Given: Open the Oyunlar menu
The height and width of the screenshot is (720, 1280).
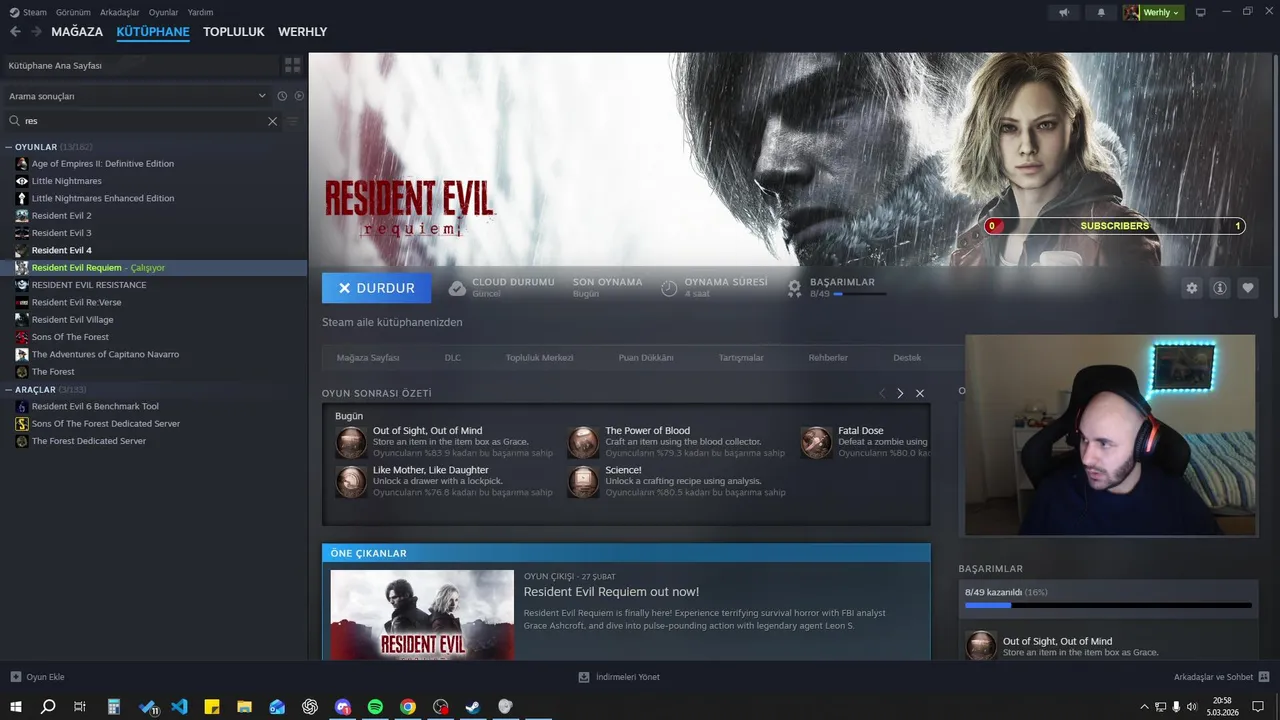Looking at the screenshot, I should (164, 12).
